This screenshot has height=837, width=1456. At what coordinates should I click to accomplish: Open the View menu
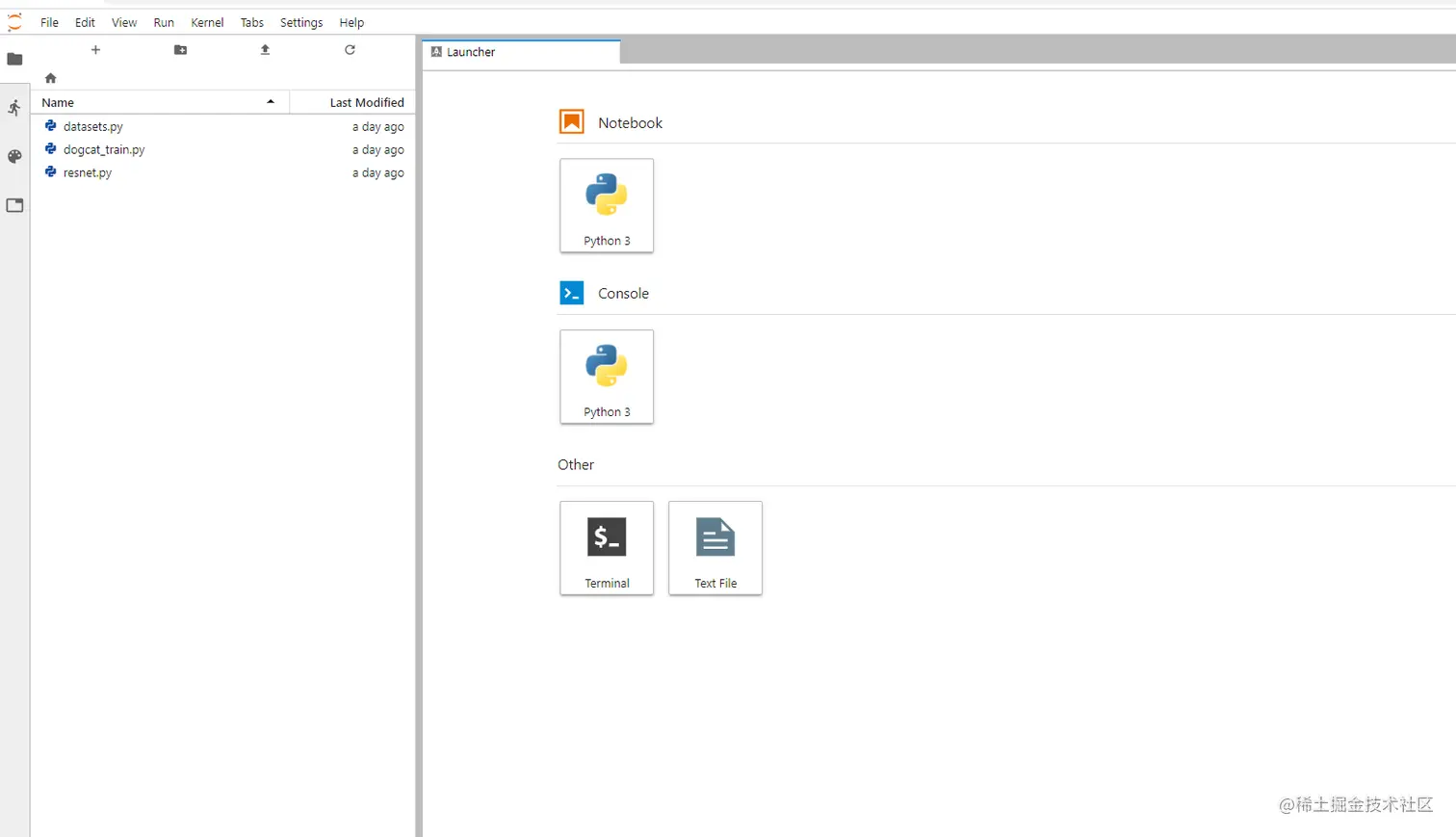(124, 22)
